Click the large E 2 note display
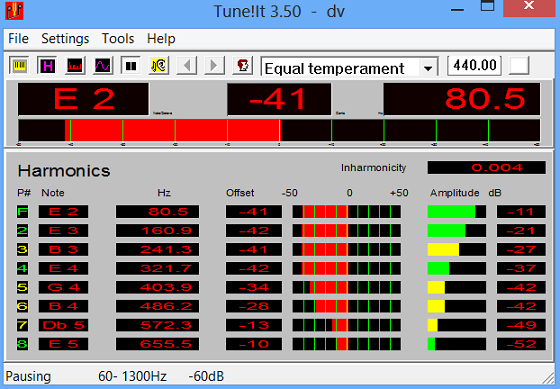560x389 pixels. point(83,99)
